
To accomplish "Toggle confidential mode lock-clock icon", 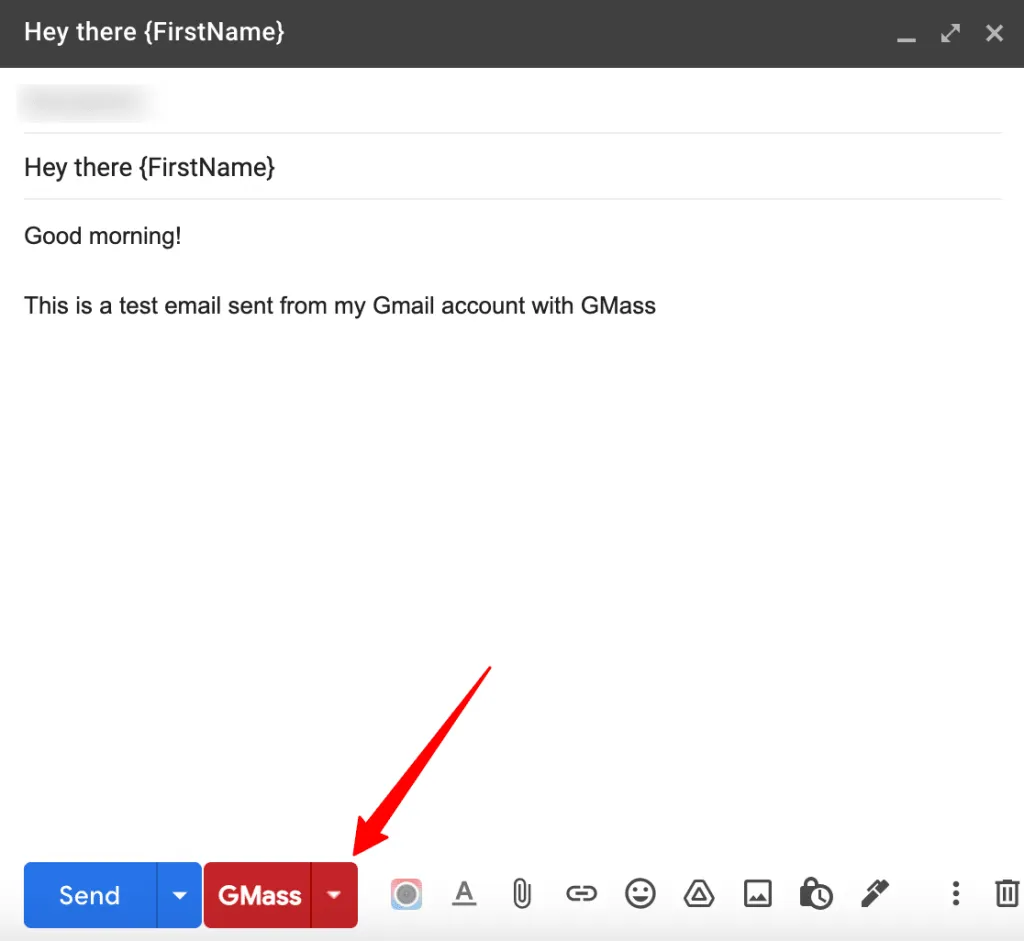I will [x=816, y=893].
